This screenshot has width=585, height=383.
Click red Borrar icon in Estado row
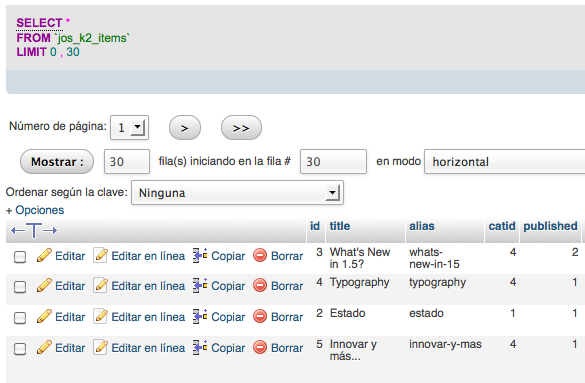[x=260, y=317]
